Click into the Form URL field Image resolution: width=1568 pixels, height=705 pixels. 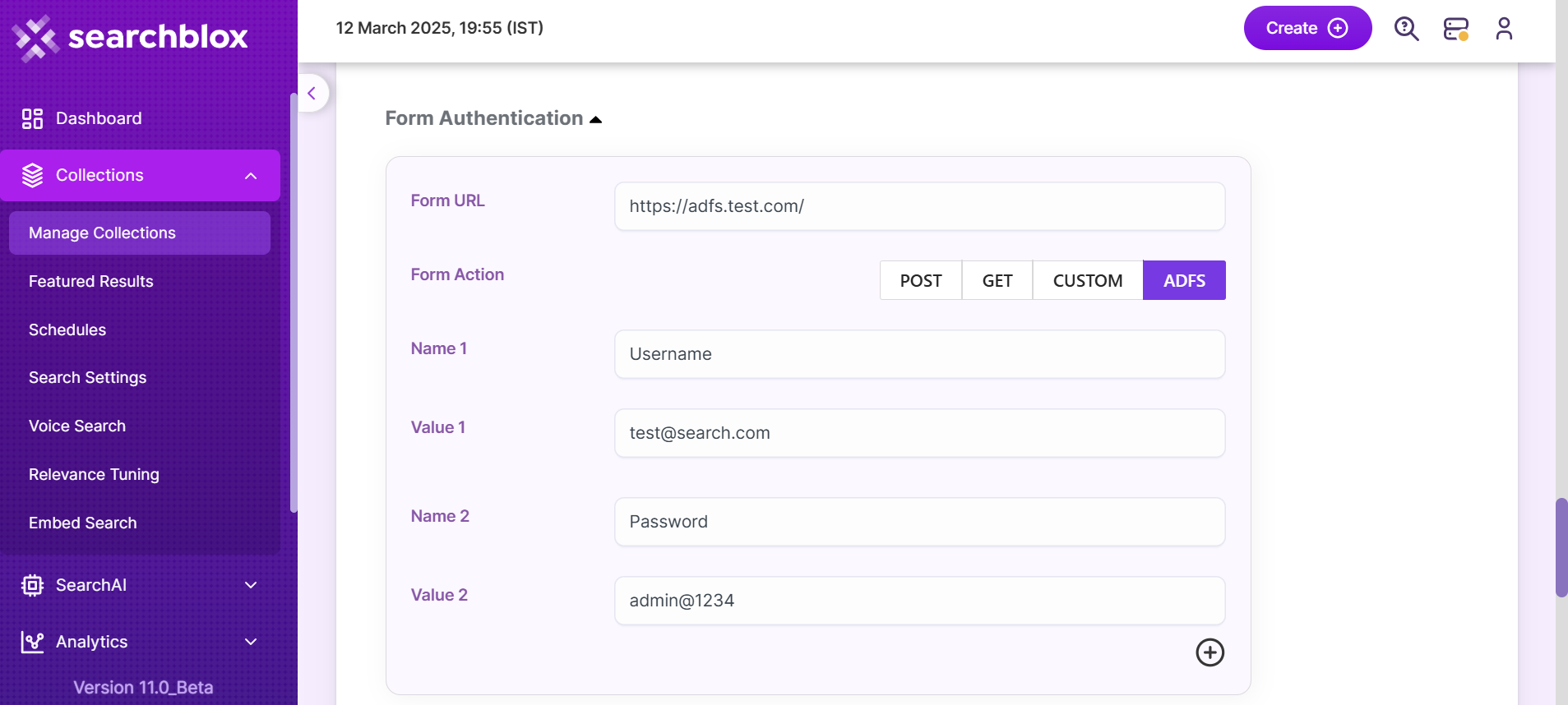click(919, 206)
